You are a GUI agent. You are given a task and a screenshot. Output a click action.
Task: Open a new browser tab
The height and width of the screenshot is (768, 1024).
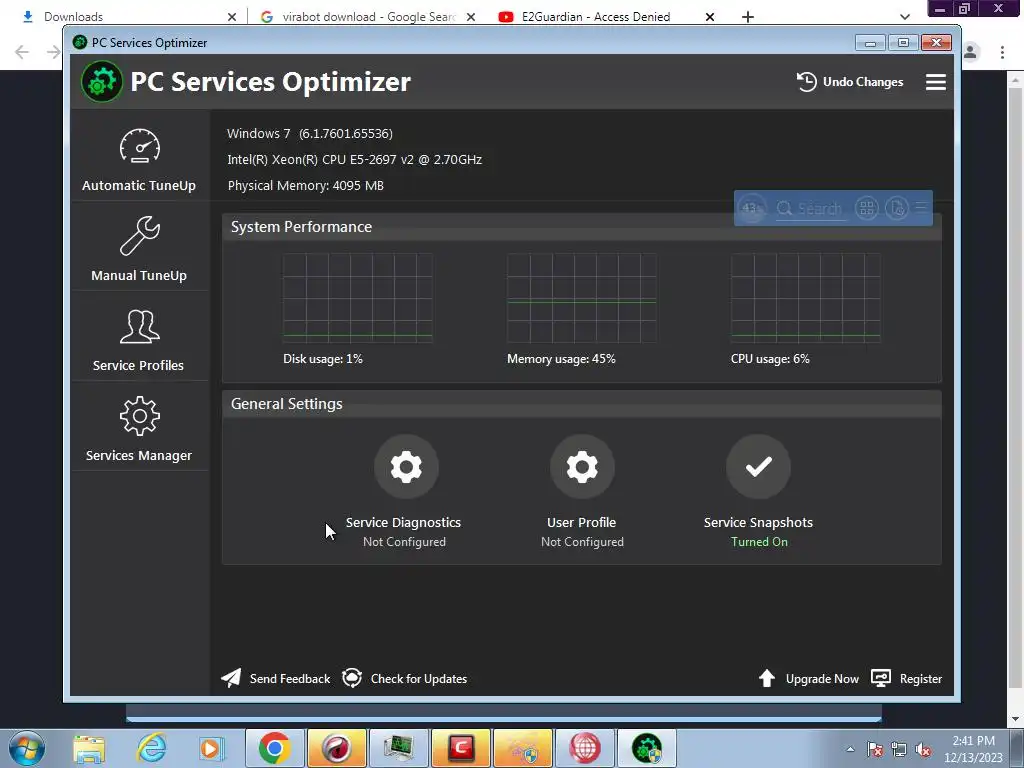(x=748, y=17)
